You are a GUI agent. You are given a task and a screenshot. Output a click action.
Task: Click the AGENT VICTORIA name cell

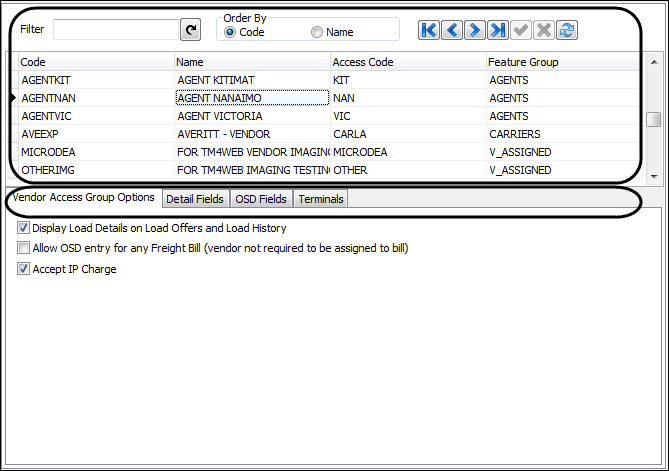click(253, 116)
